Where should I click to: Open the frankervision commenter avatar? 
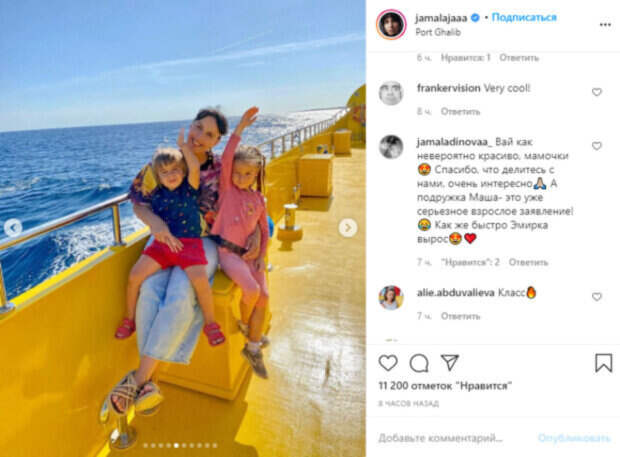[x=391, y=93]
